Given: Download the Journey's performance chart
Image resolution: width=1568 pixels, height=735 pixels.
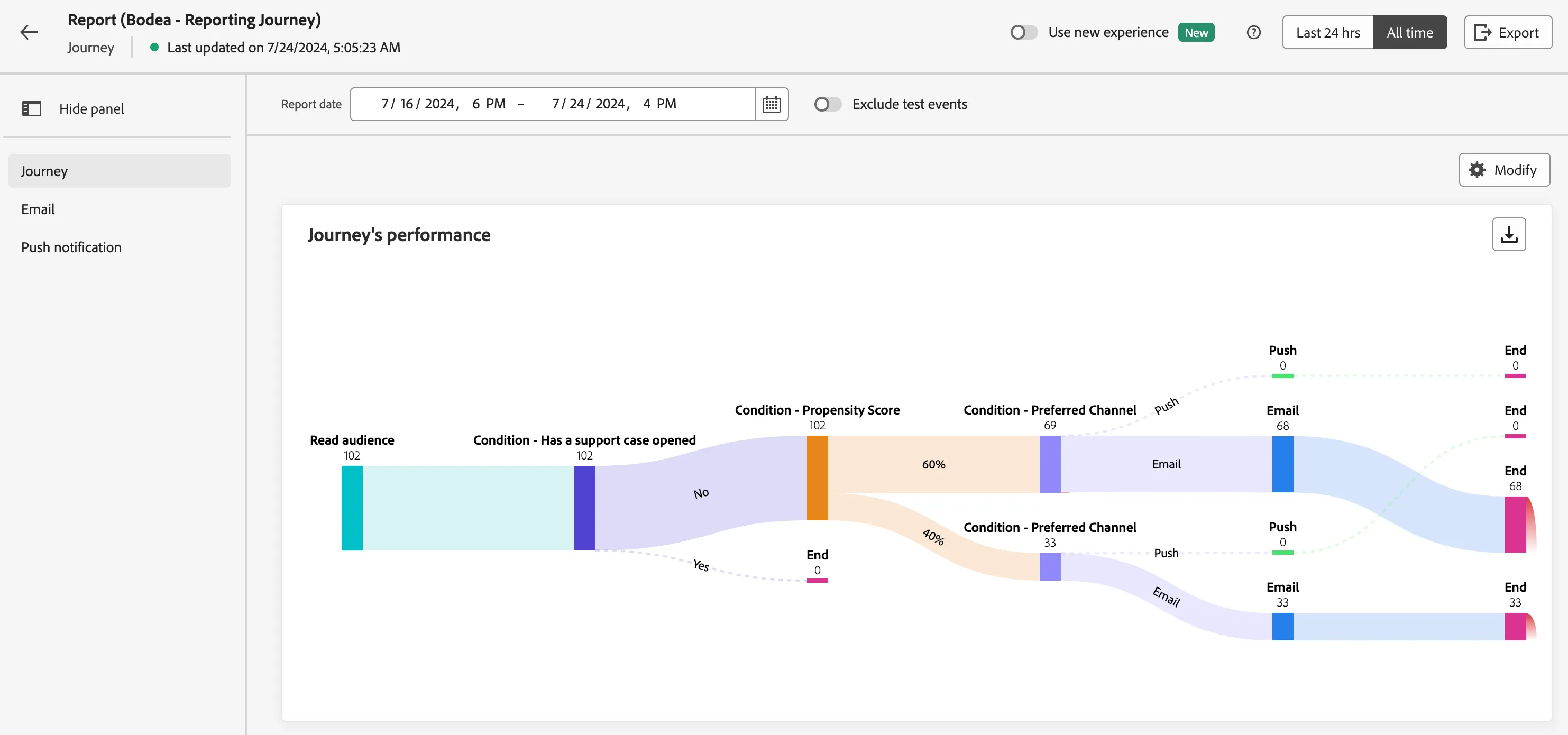Looking at the screenshot, I should [x=1508, y=234].
